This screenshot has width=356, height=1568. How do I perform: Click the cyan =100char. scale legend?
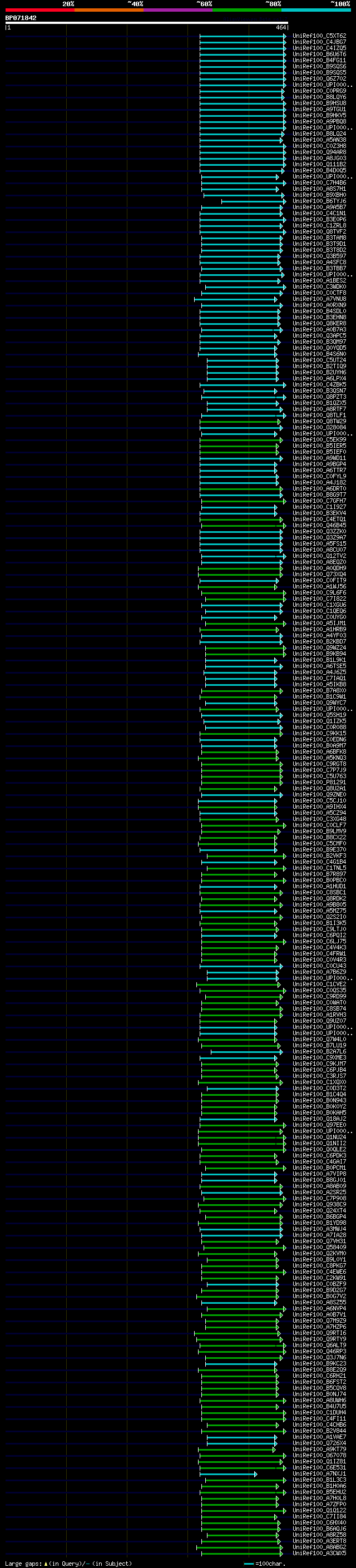point(264,1563)
